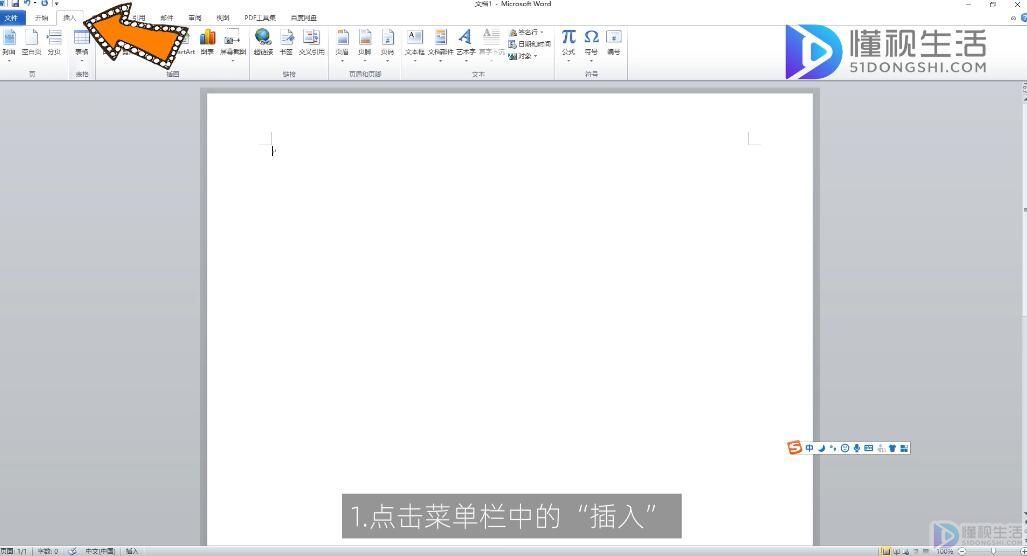Insert date and time (日期和时间)

click(x=530, y=44)
